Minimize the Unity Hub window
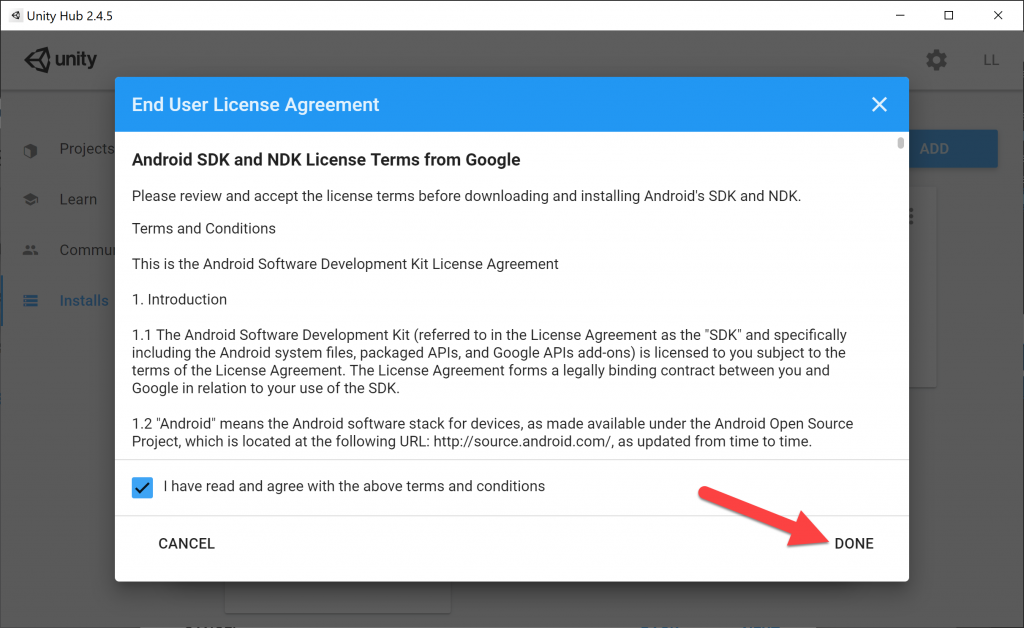 click(900, 15)
